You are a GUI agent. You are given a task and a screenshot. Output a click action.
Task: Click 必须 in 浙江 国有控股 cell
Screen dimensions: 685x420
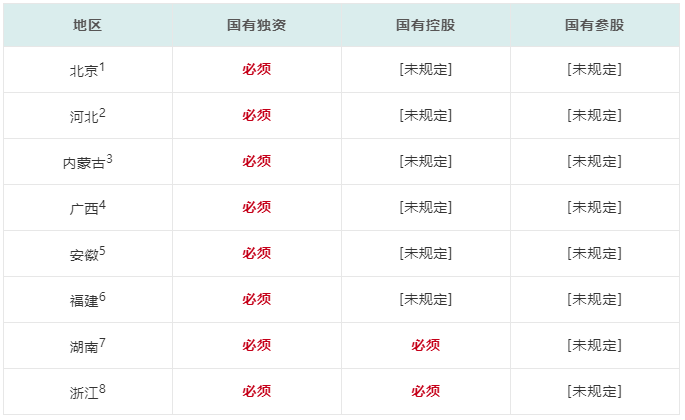pyautogui.click(x=426, y=391)
